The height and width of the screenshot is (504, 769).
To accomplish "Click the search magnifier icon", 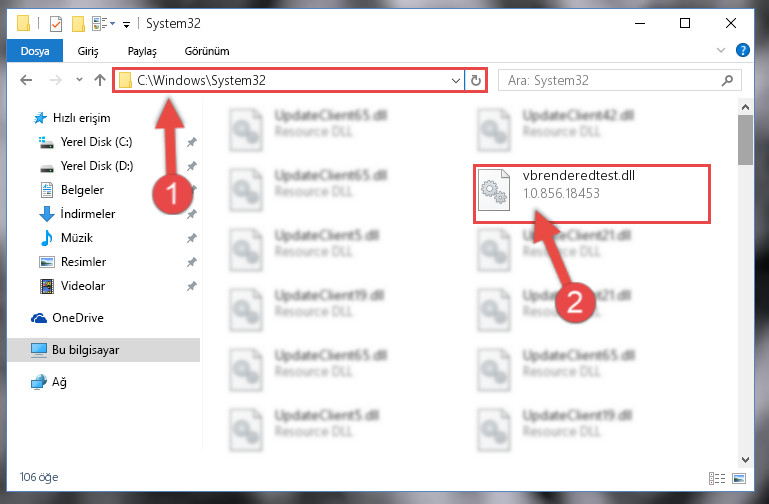I will pos(727,80).
